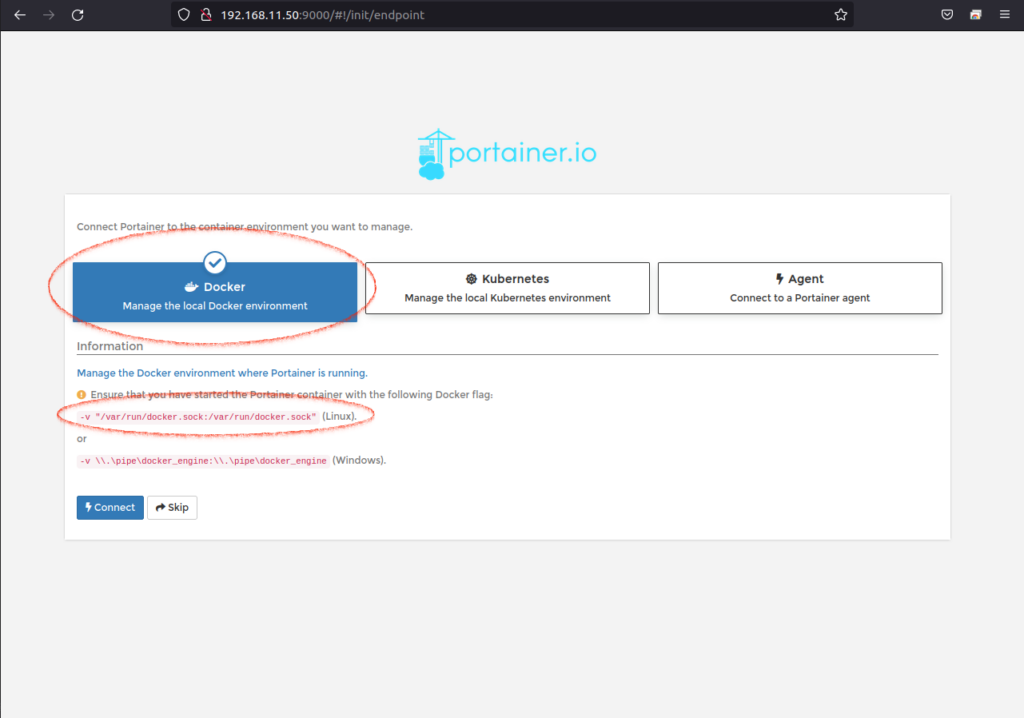Click the '(Windows).' label text
Screen dimensions: 1024x718
359,460
